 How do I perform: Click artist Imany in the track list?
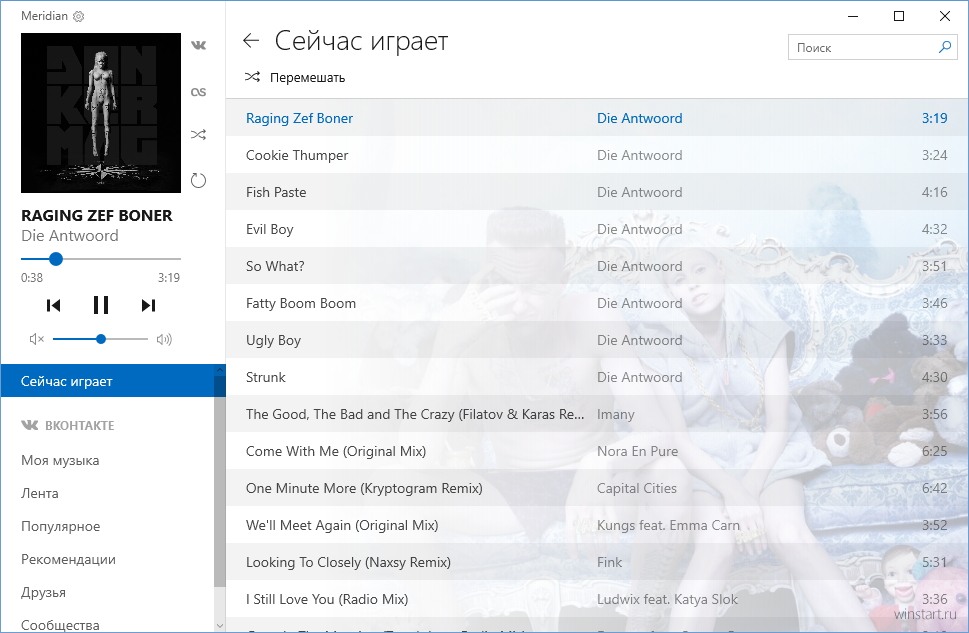(616, 414)
